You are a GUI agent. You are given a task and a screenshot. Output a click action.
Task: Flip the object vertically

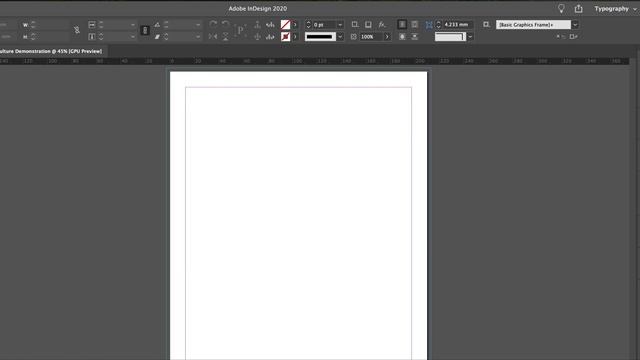point(225,37)
